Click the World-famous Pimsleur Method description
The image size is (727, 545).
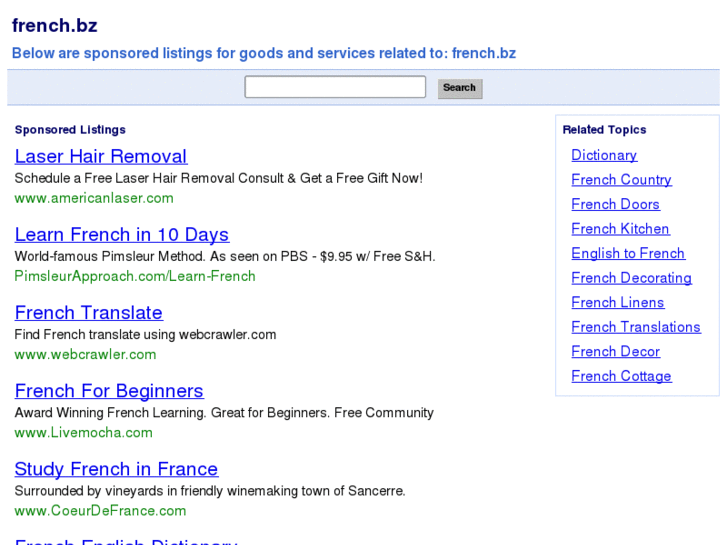pos(225,256)
